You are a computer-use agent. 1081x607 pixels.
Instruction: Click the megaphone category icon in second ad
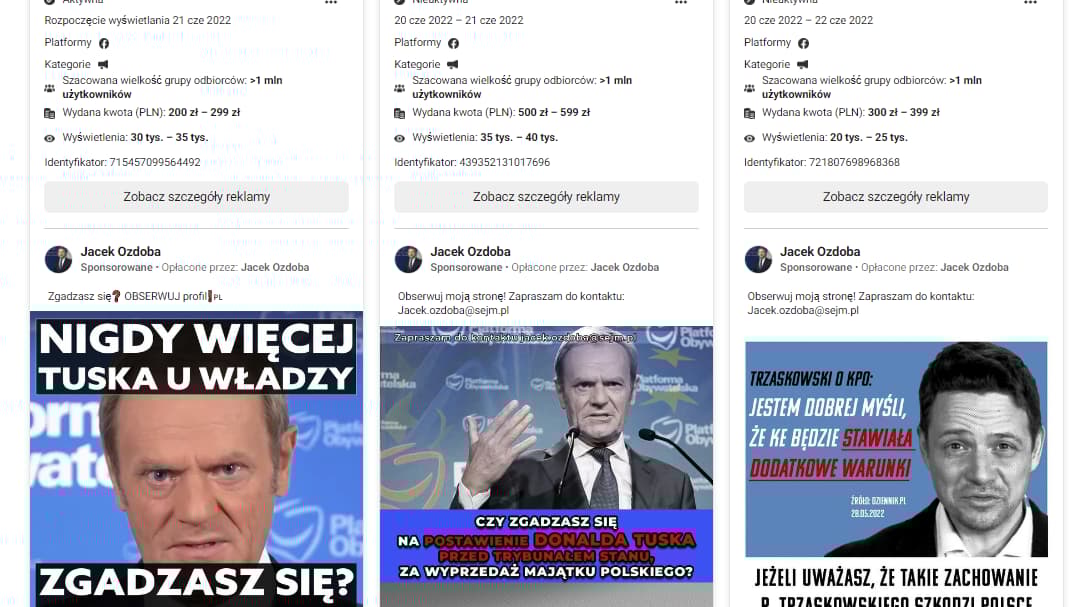tap(453, 65)
